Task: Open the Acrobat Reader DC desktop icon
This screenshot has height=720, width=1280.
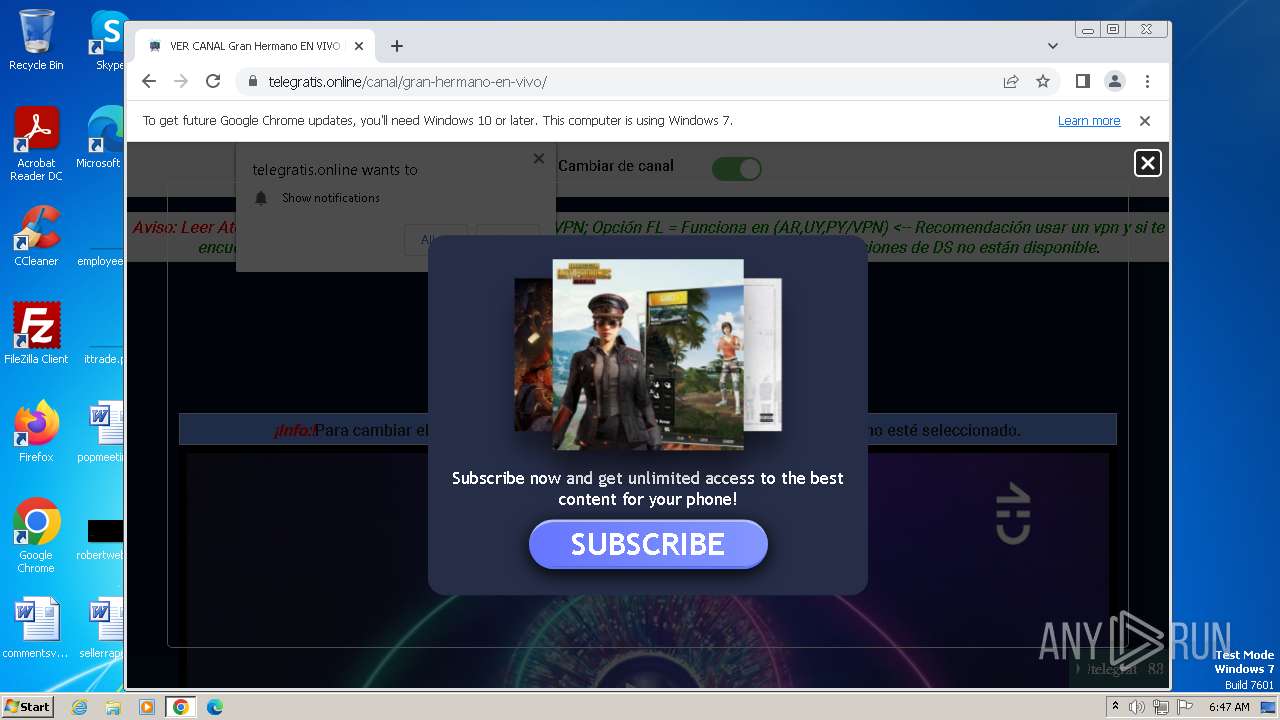Action: [x=36, y=144]
